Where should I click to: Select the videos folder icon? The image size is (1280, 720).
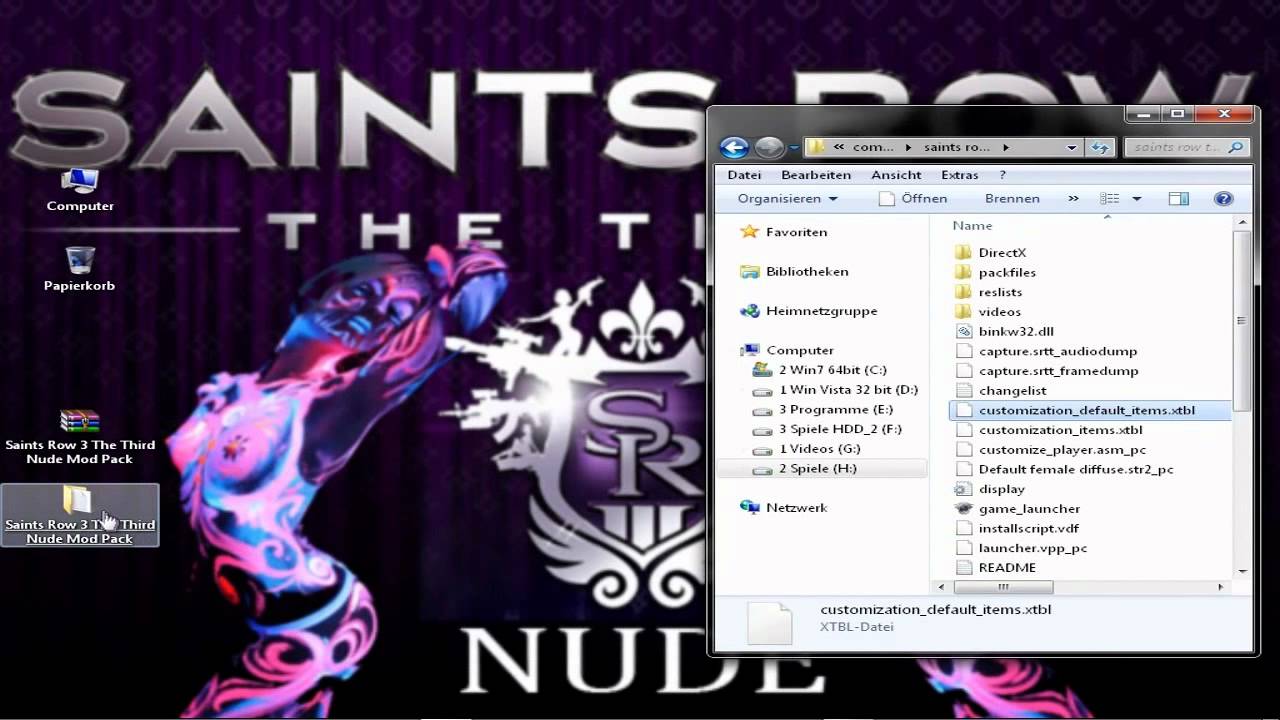pyautogui.click(x=963, y=311)
